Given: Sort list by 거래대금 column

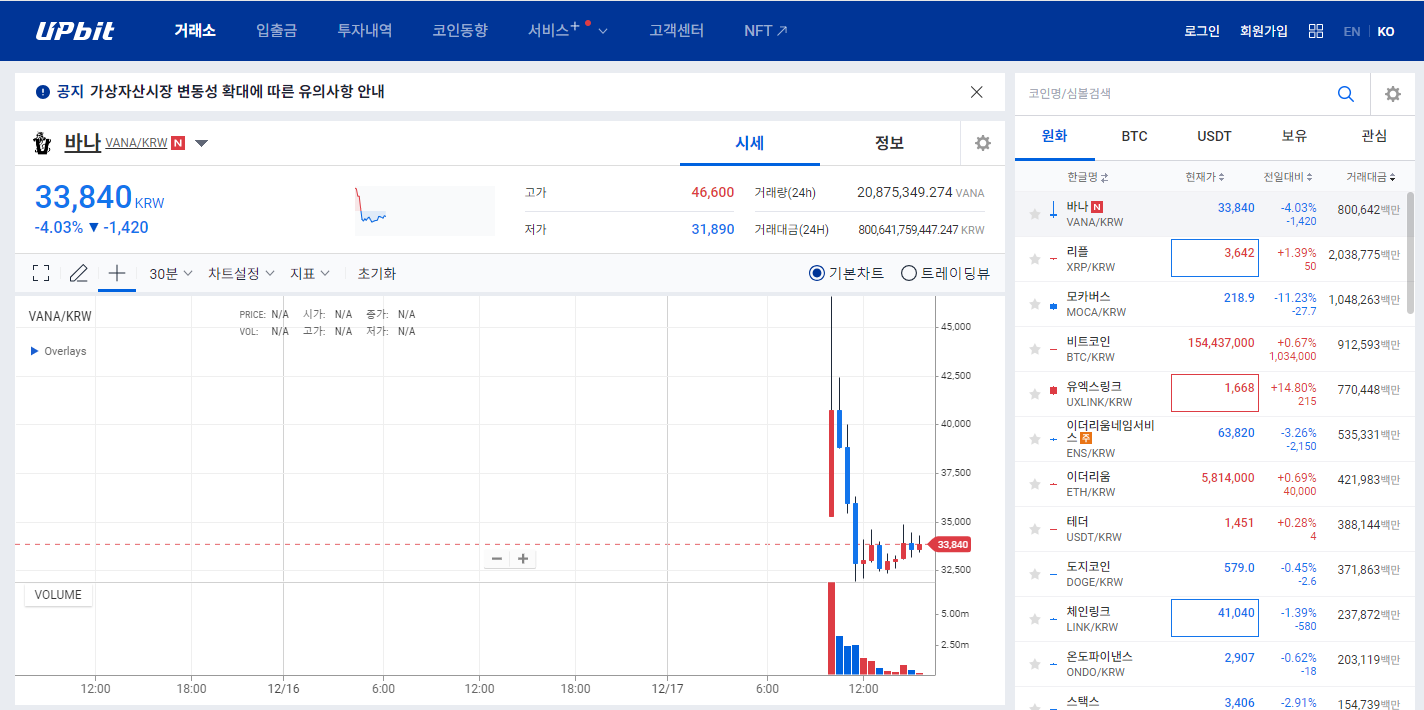Looking at the screenshot, I should click(1371, 177).
